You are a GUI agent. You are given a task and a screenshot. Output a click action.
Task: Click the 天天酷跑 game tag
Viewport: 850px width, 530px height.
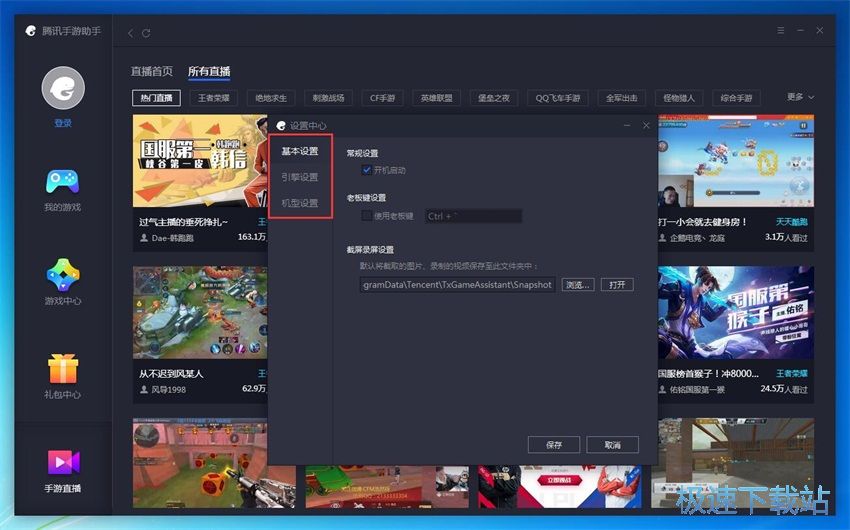click(791, 222)
